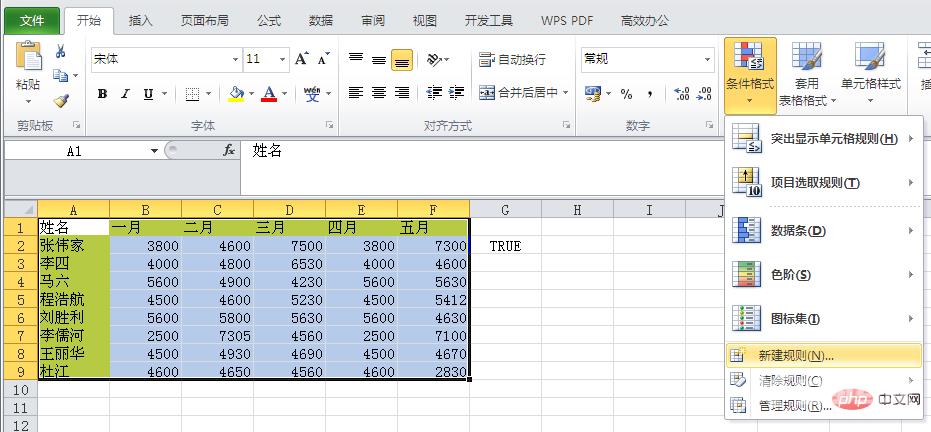Viewport: 931px width, 432px height.
Task: Click the insert function fx icon
Action: pyautogui.click(x=228, y=151)
